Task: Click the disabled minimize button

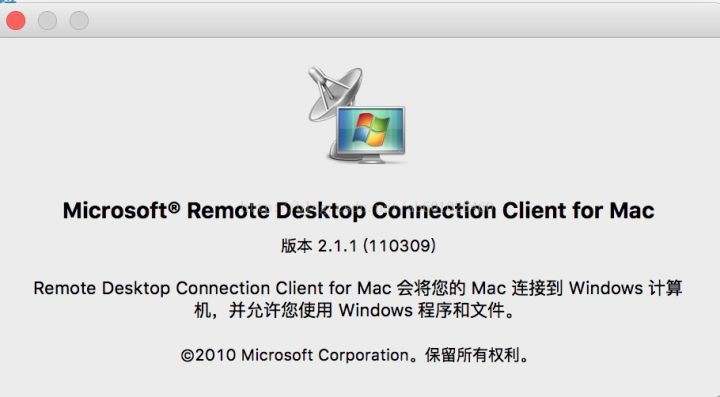Action: coord(47,21)
